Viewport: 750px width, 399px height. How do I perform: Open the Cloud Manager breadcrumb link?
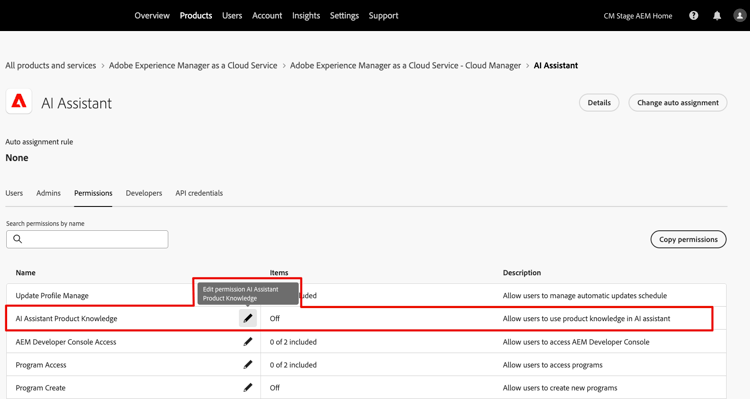(x=405, y=66)
